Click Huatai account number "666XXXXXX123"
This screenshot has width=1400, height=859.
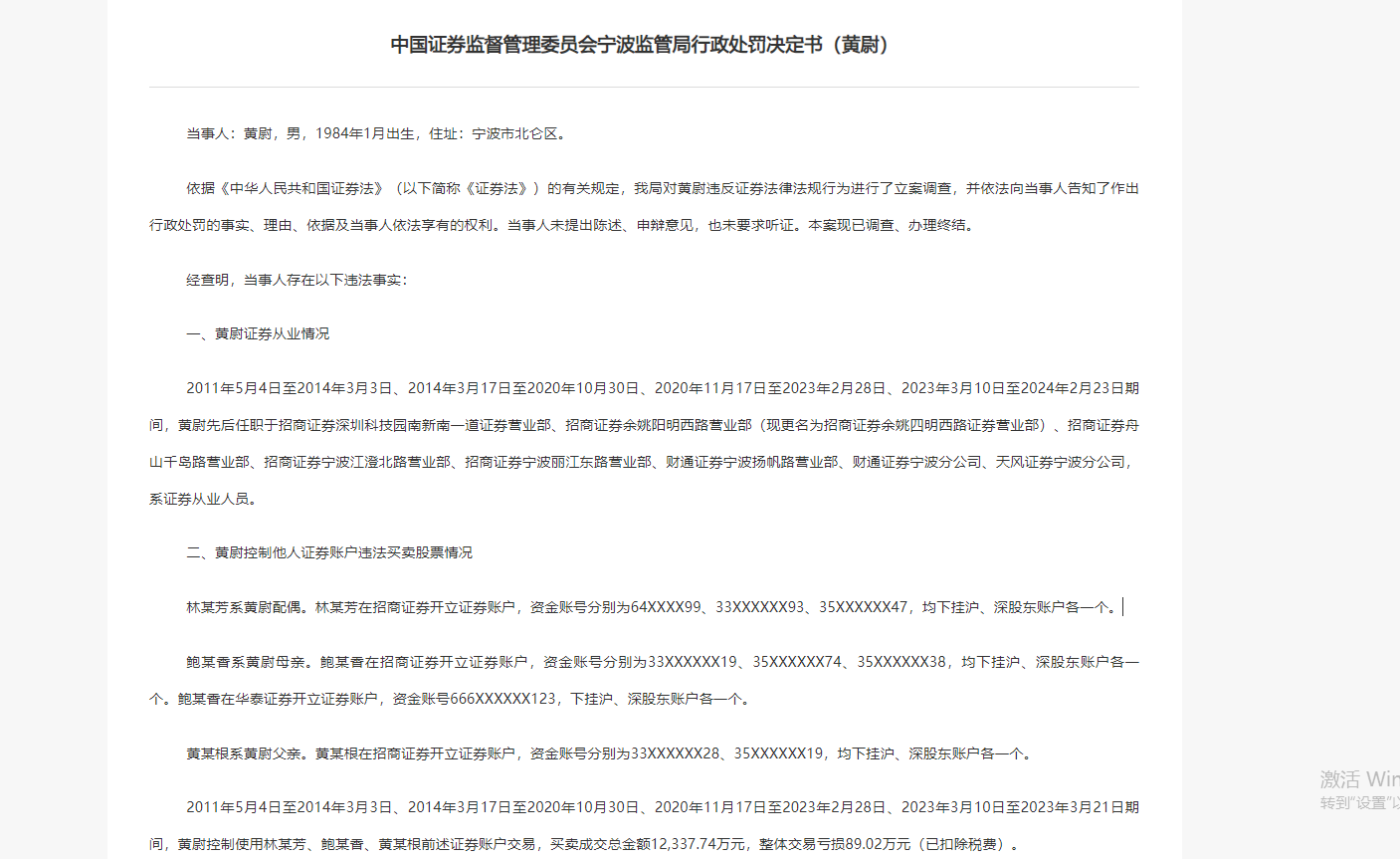point(503,699)
